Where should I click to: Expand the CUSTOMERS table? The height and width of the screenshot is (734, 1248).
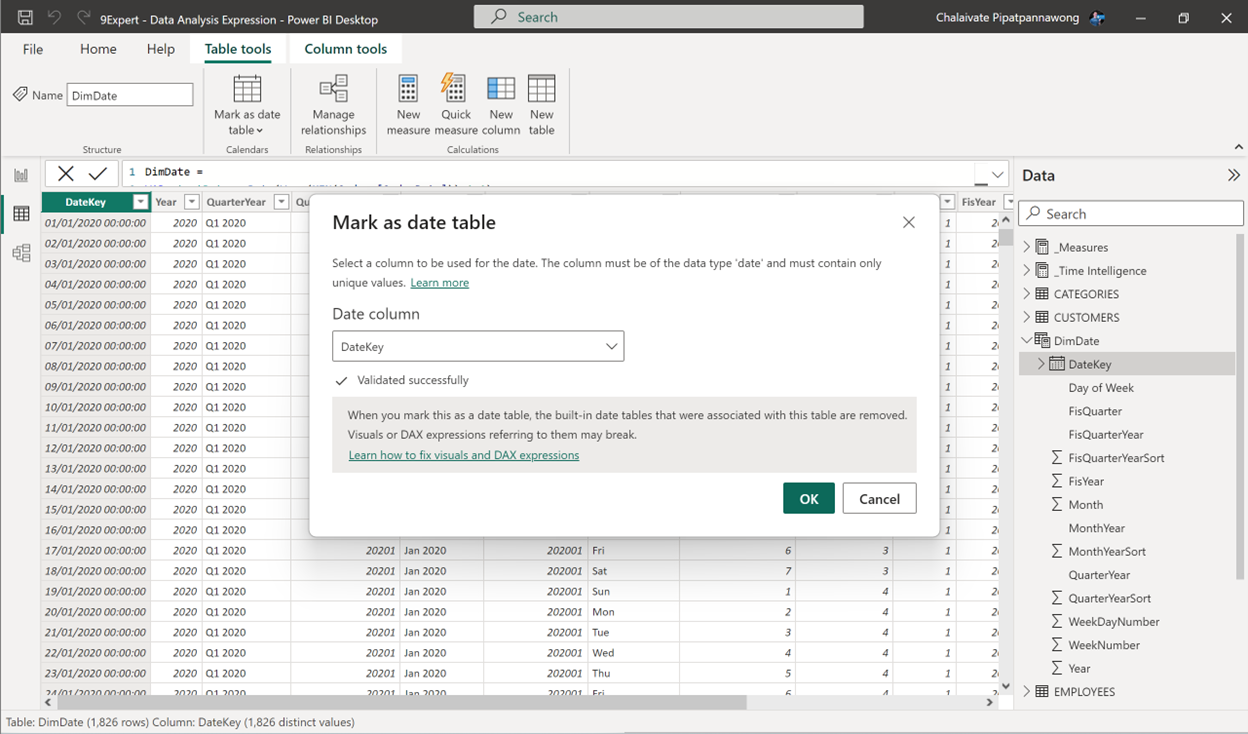point(1026,318)
